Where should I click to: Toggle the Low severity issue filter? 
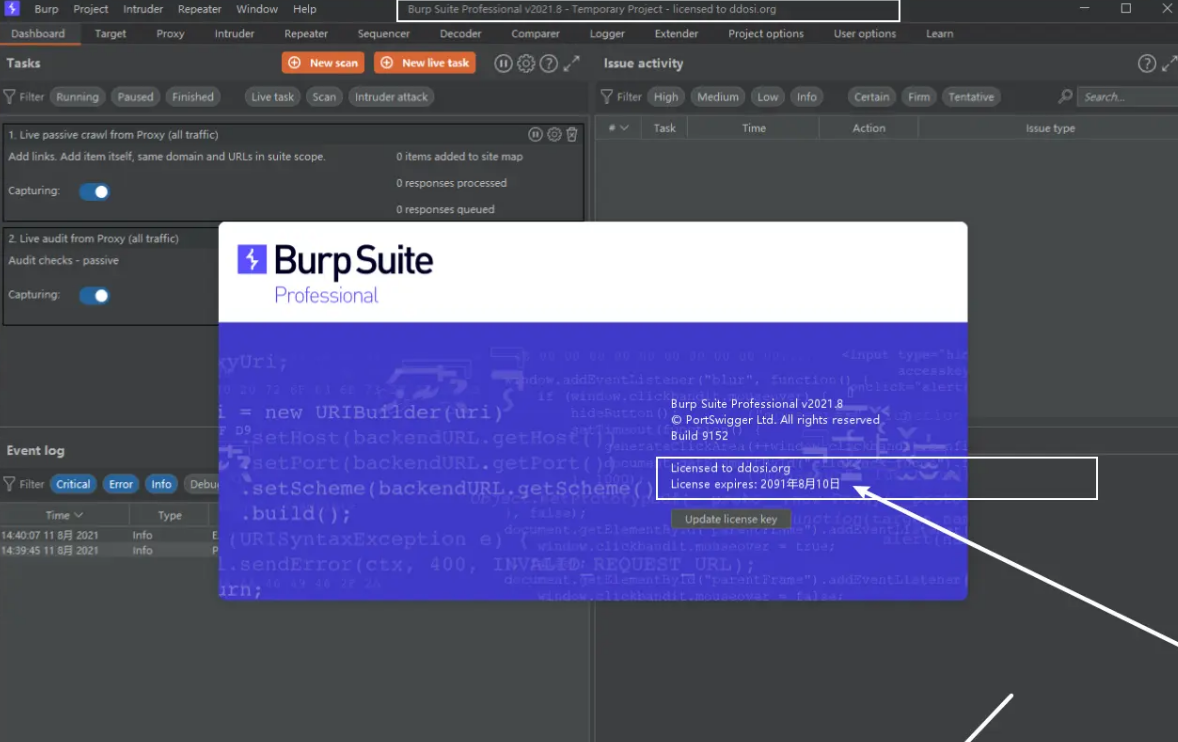768,97
